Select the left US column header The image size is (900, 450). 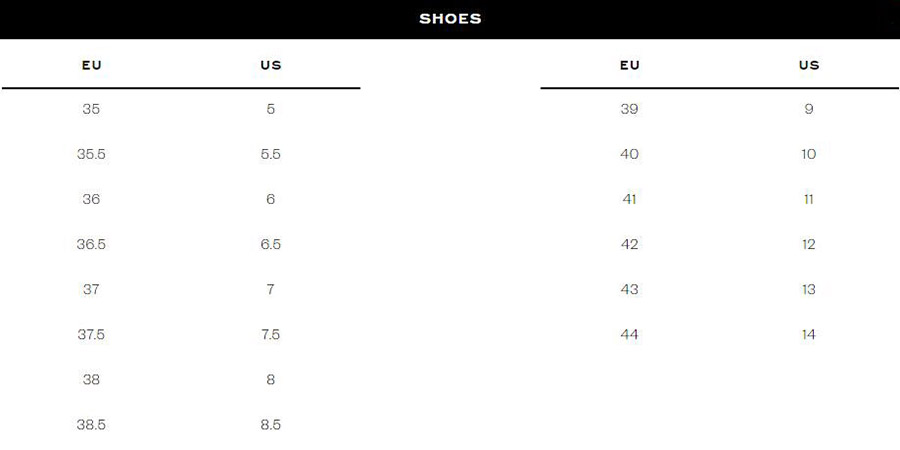[x=271, y=65]
